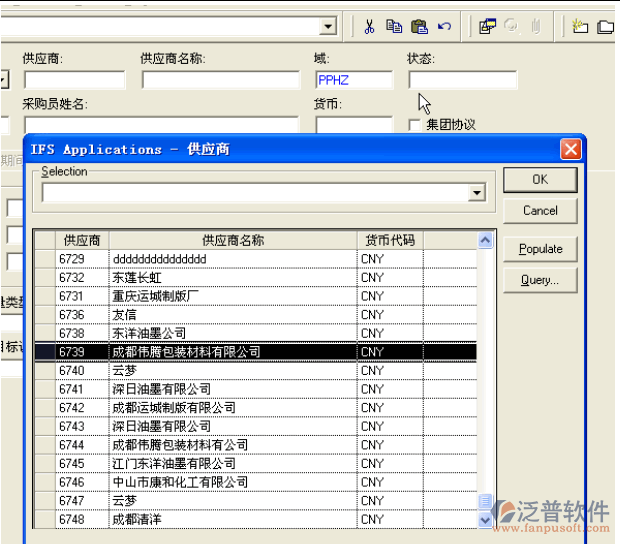Click the duplicate window toolbar icon
The width and height of the screenshot is (620, 544).
point(487,26)
